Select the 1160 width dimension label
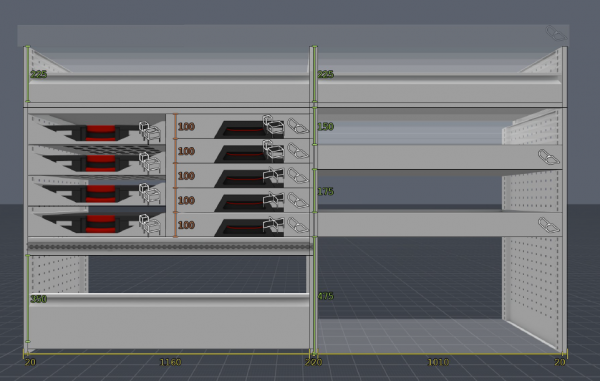Viewport: 600px width, 381px height. click(170, 362)
